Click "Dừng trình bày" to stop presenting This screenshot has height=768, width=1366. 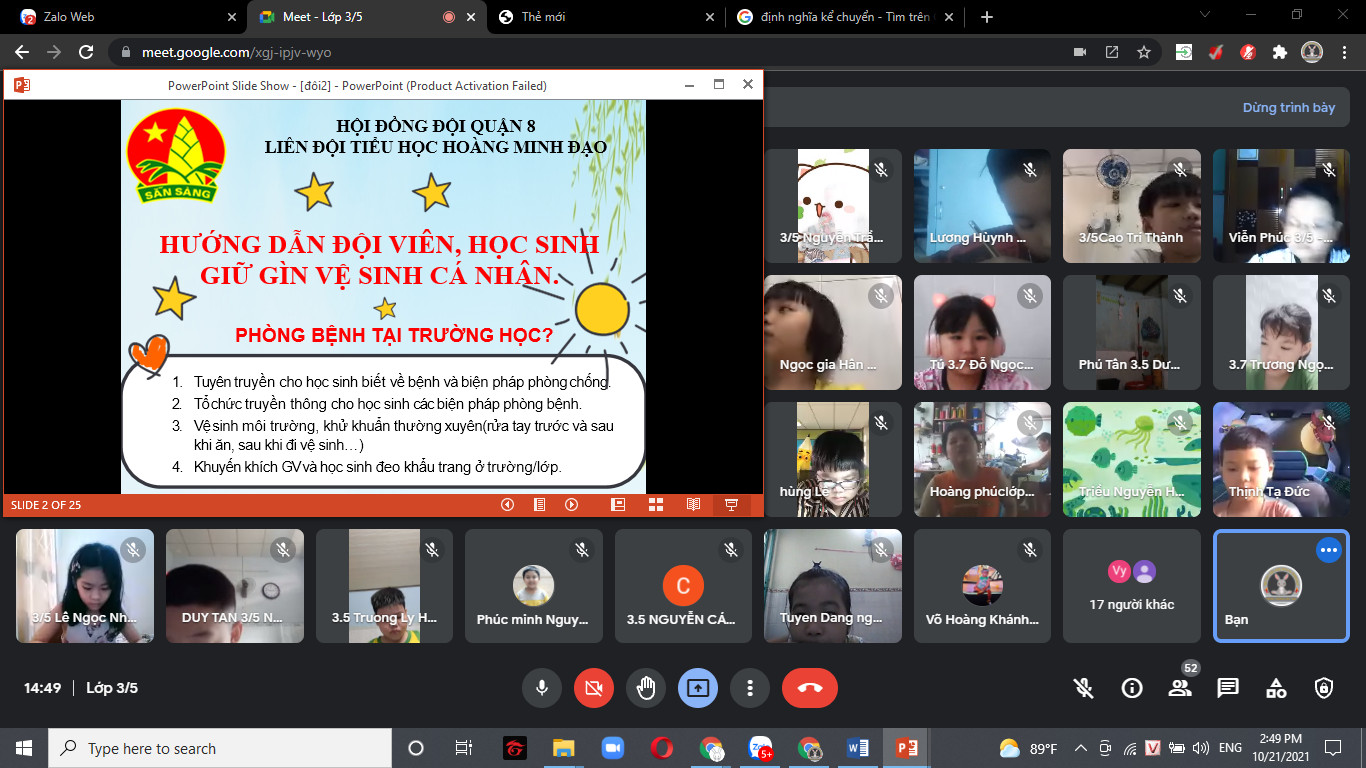point(1288,108)
